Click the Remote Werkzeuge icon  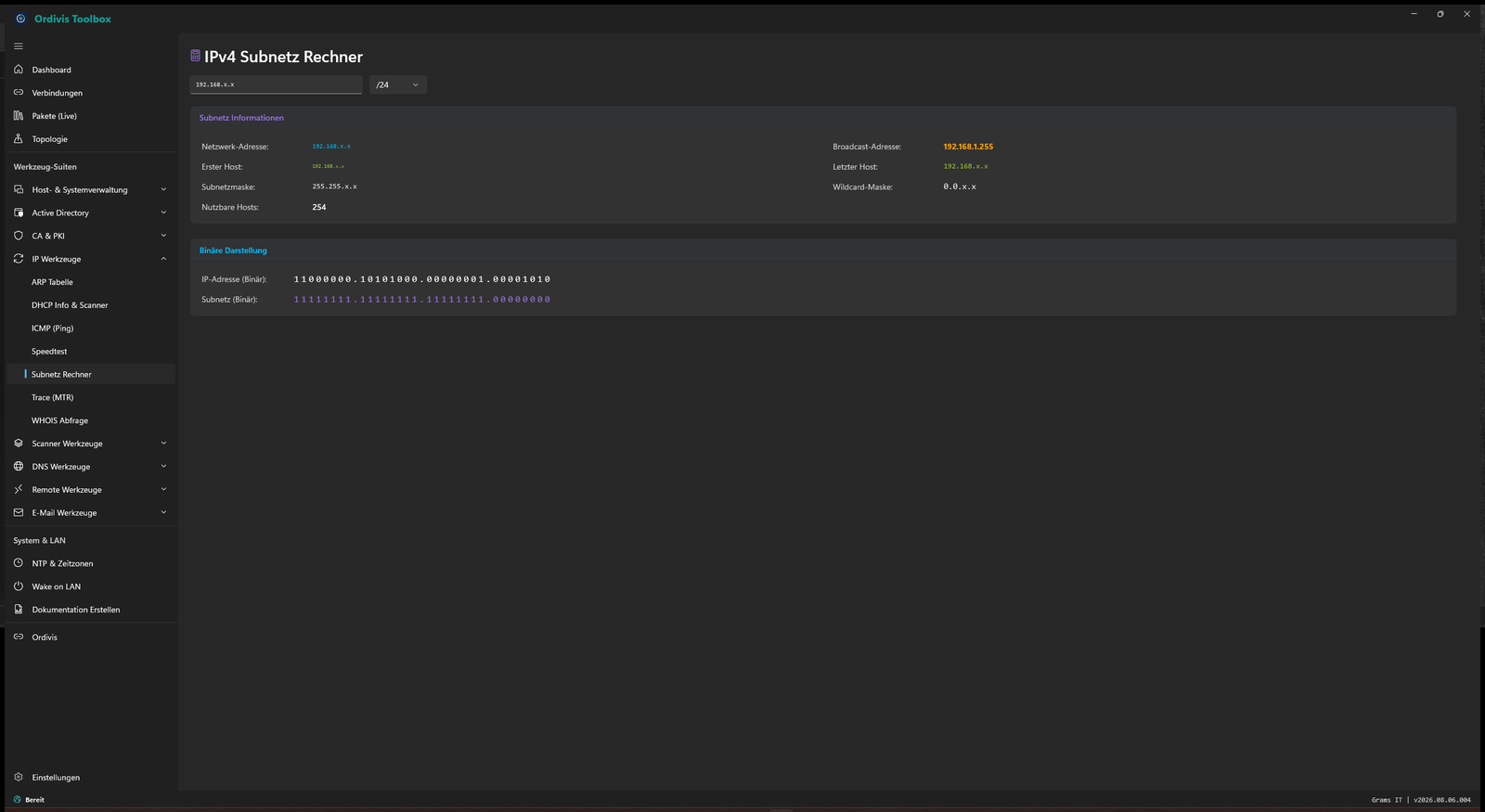[x=18, y=489]
